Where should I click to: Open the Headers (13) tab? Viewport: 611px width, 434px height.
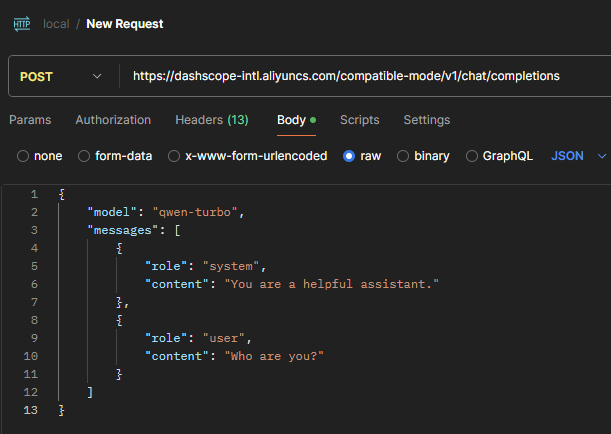click(x=212, y=120)
